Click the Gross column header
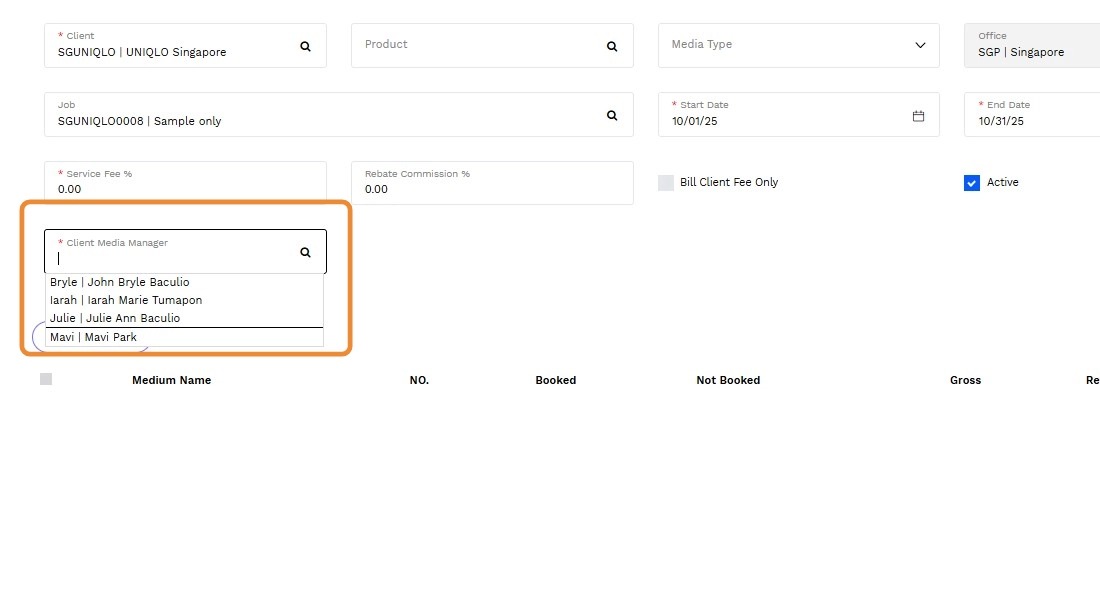1100x615 pixels. coord(965,380)
